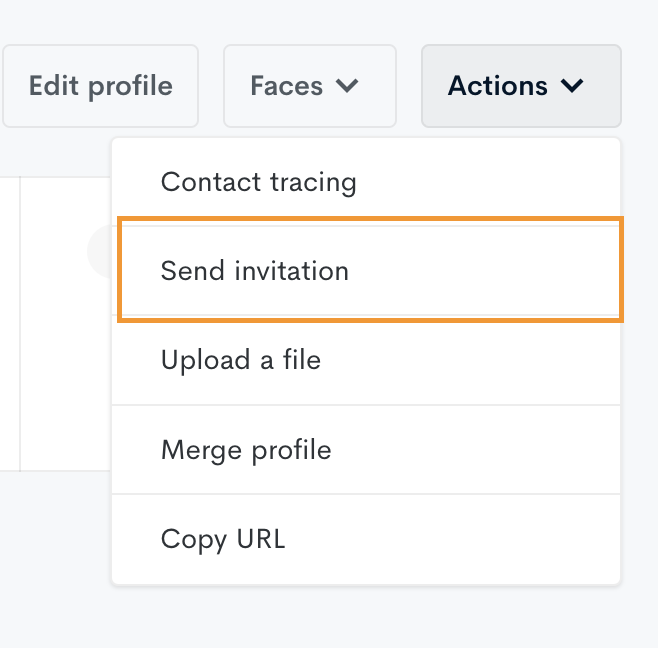Viewport: 658px width, 648px height.
Task: Open contact tracing for this profile
Action: click(366, 182)
